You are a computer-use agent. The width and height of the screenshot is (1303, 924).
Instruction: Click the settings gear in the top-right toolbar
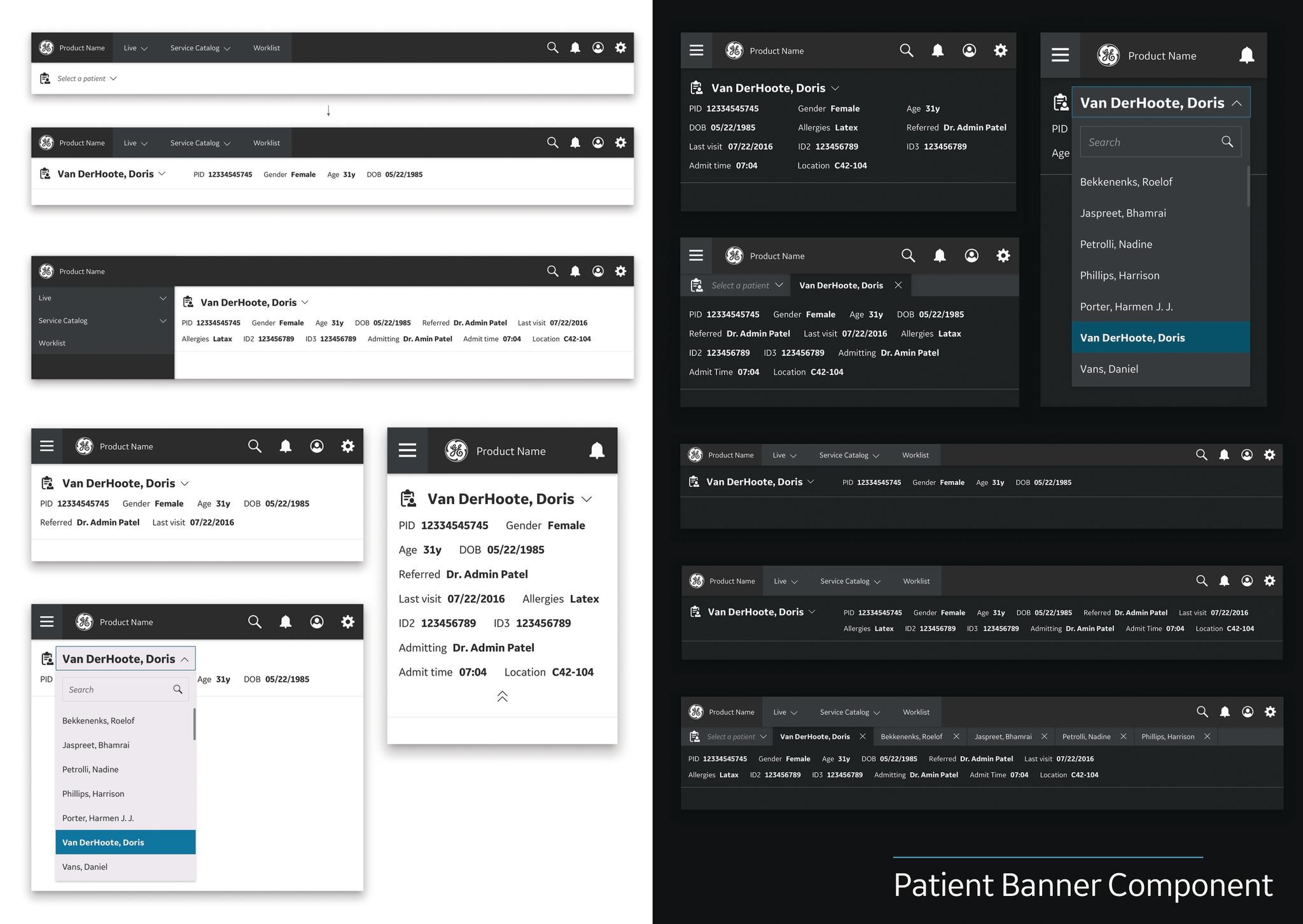[1270, 454]
